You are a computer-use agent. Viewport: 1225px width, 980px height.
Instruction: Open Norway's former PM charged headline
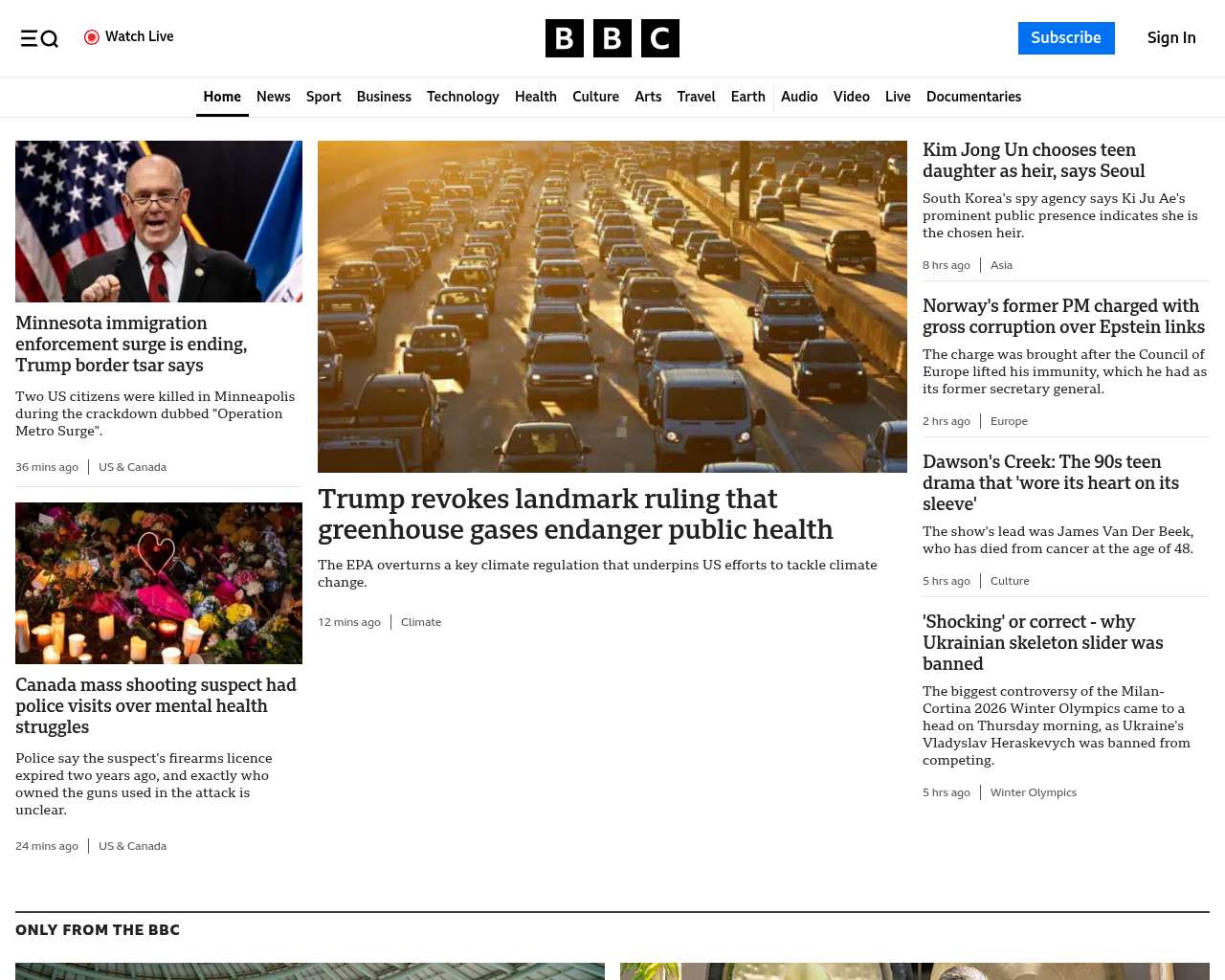1063,317
